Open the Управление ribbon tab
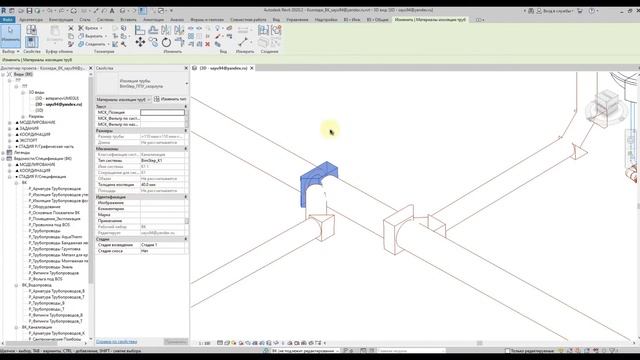Screen dimensions: 640x360 pyautogui.click(x=297, y=20)
